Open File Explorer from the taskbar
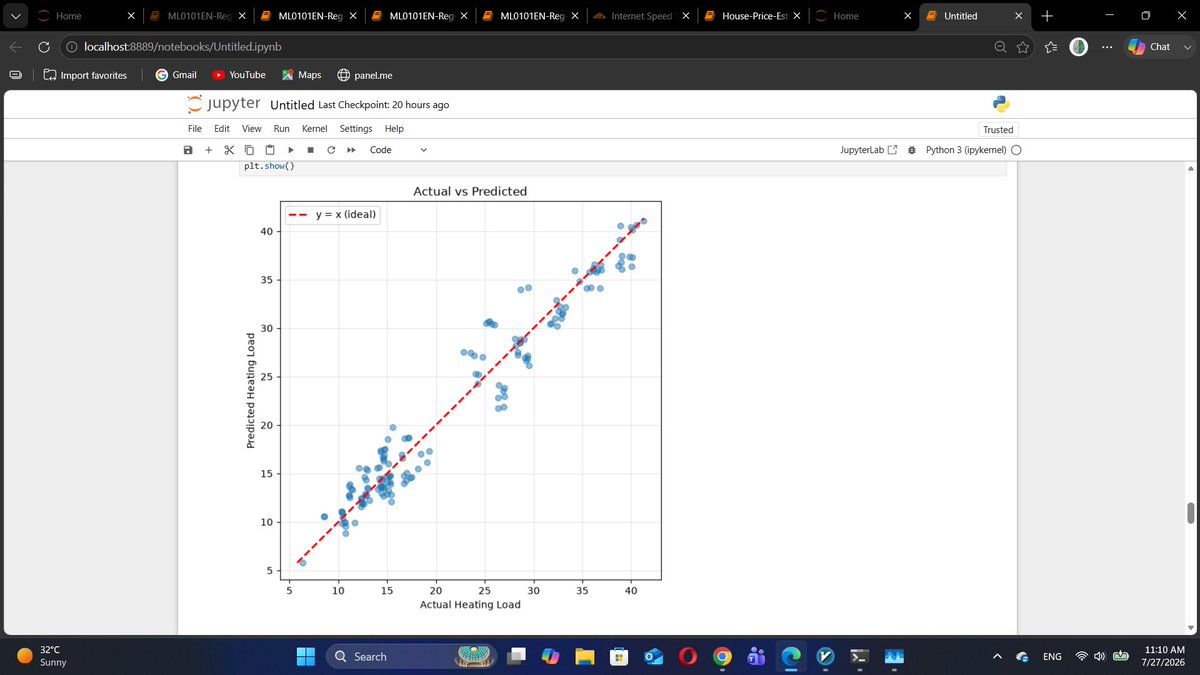Screen dimensions: 1200x675 click(x=585, y=656)
